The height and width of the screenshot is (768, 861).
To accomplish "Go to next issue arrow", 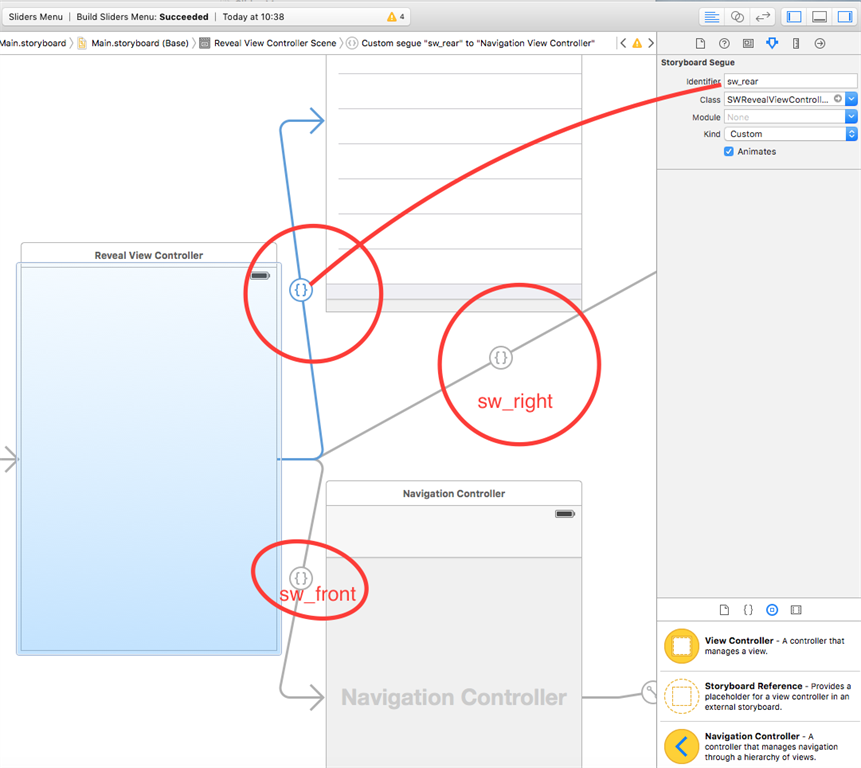I will (651, 43).
